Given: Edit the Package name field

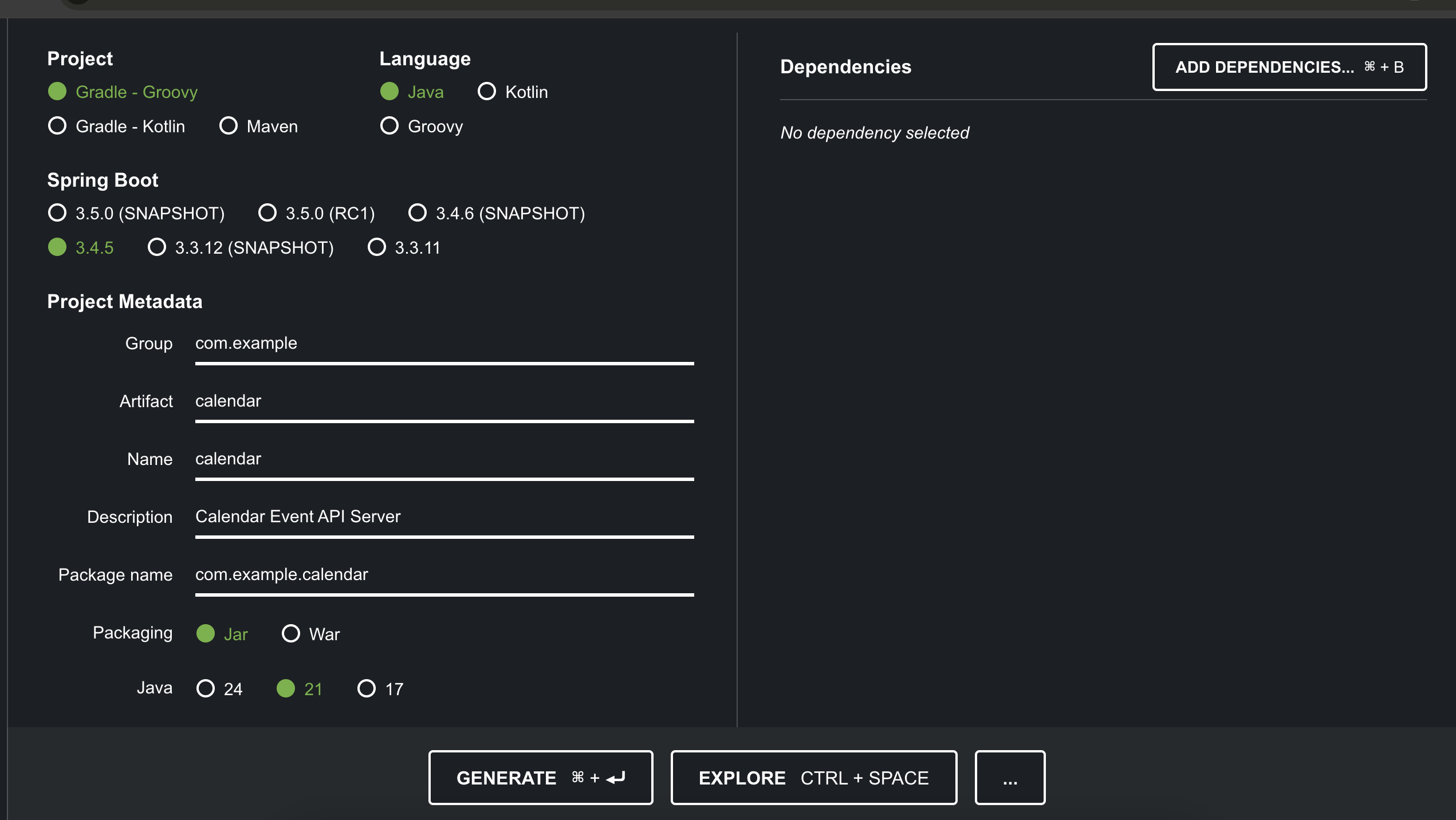Looking at the screenshot, I should (444, 575).
